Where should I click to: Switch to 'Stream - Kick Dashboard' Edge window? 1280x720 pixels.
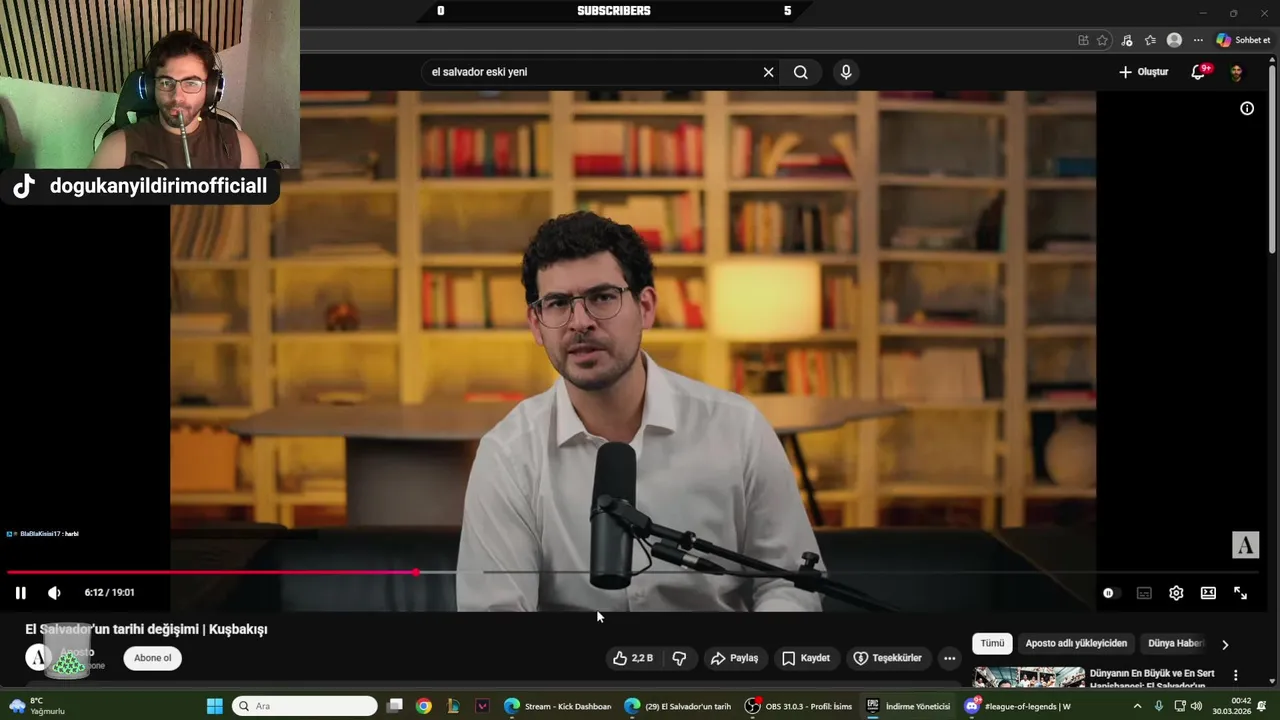click(x=558, y=706)
